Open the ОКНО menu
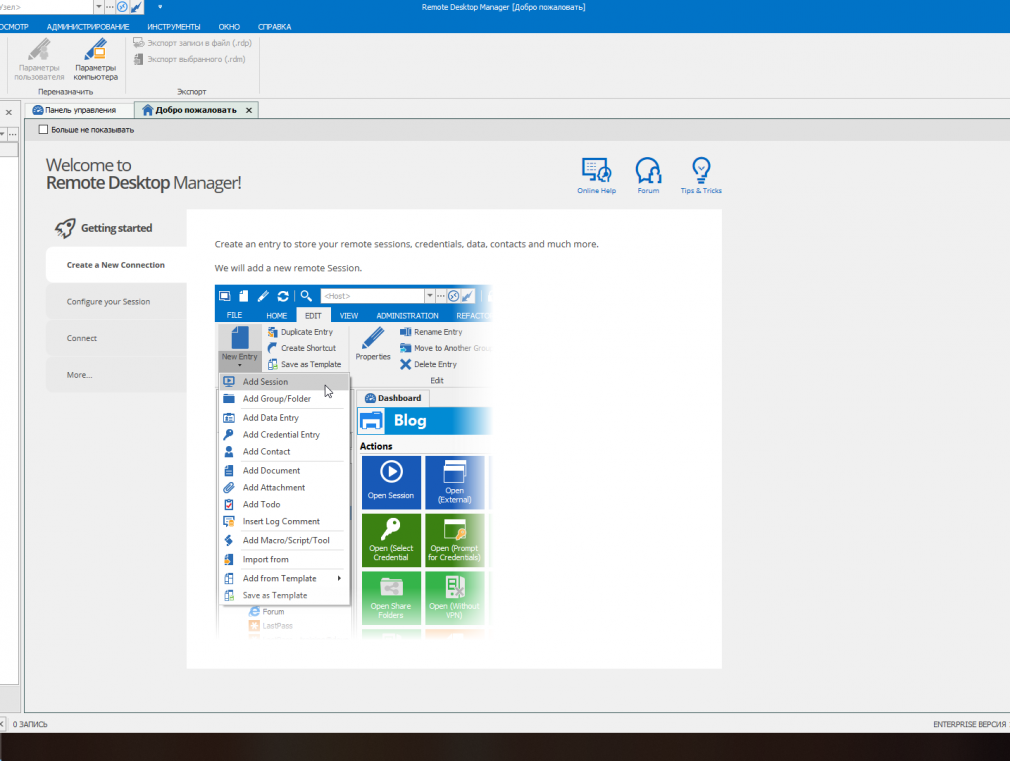Screen dimensions: 1010x761 click(229, 27)
